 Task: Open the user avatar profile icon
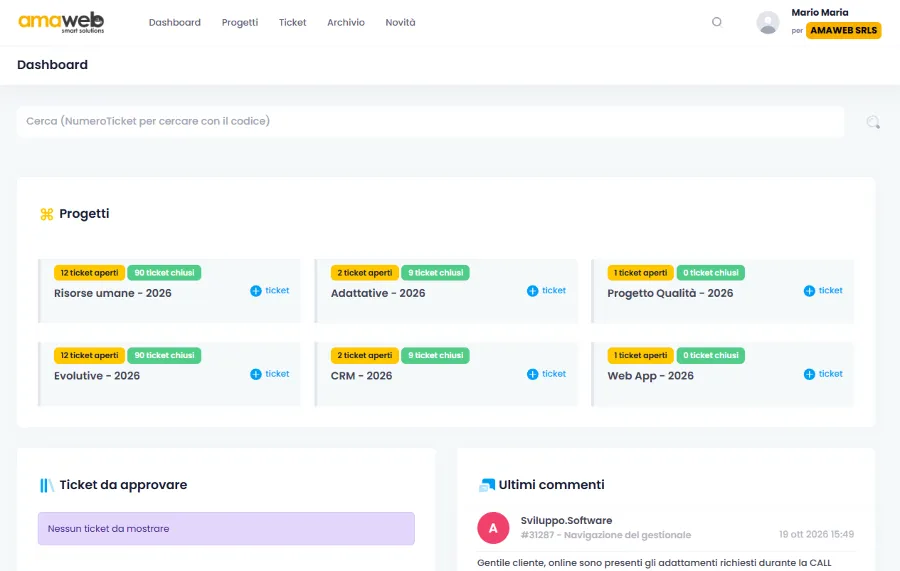(x=767, y=22)
